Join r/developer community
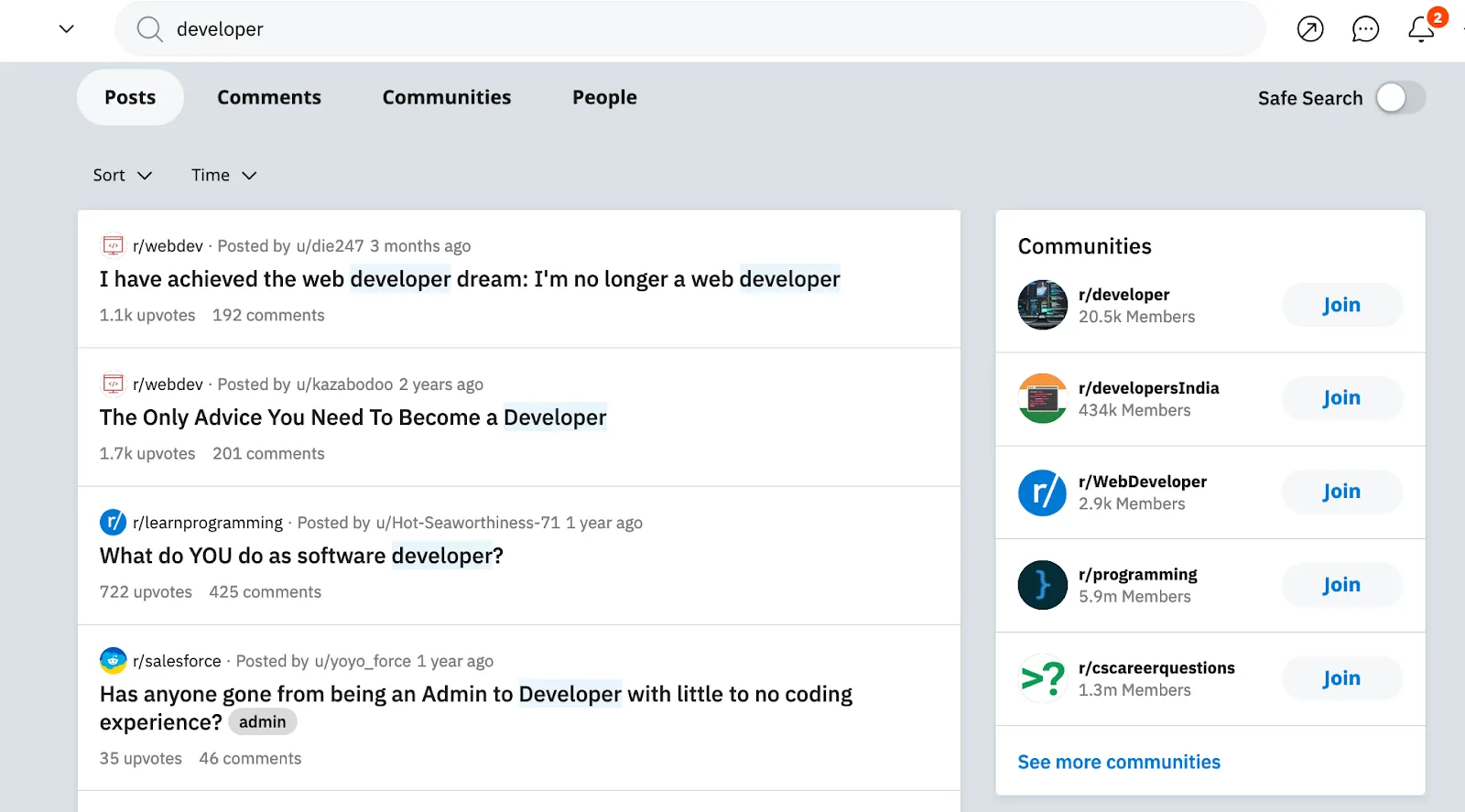 coord(1341,305)
